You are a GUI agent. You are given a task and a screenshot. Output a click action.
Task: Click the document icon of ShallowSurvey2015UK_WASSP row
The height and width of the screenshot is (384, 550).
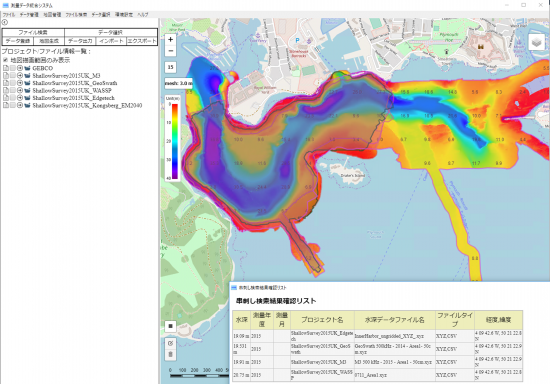(x=6, y=90)
